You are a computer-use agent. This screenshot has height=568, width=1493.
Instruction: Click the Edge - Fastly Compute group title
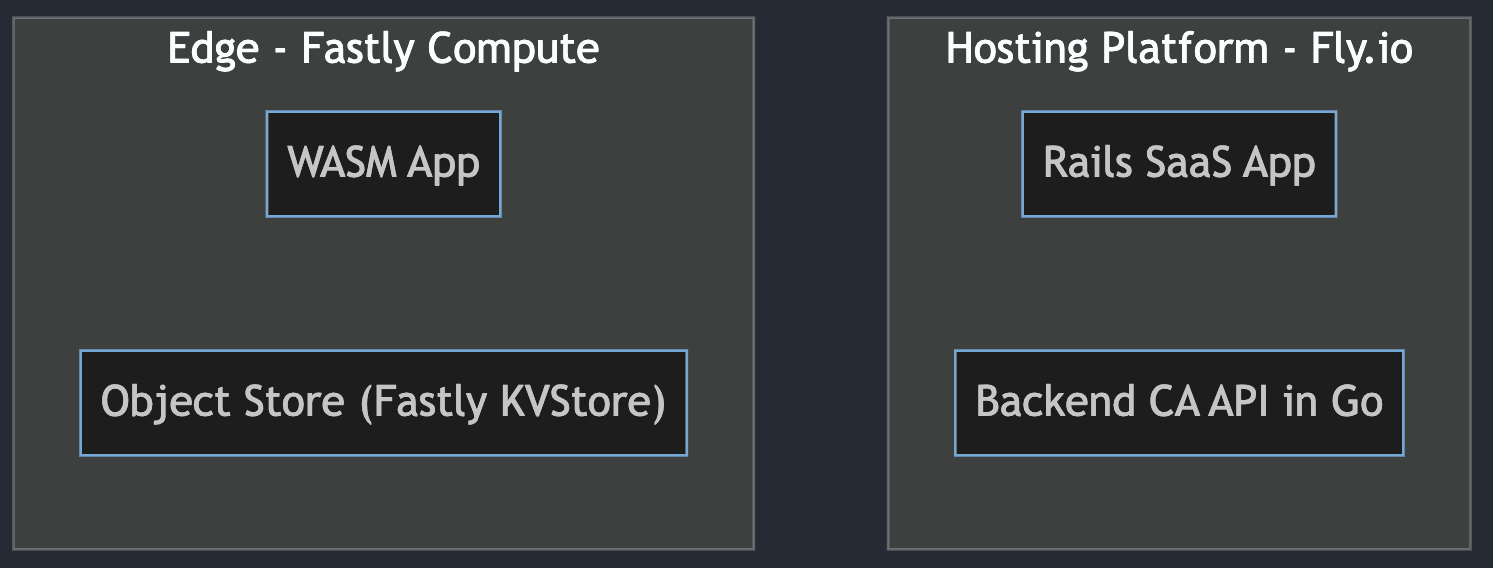tap(383, 48)
